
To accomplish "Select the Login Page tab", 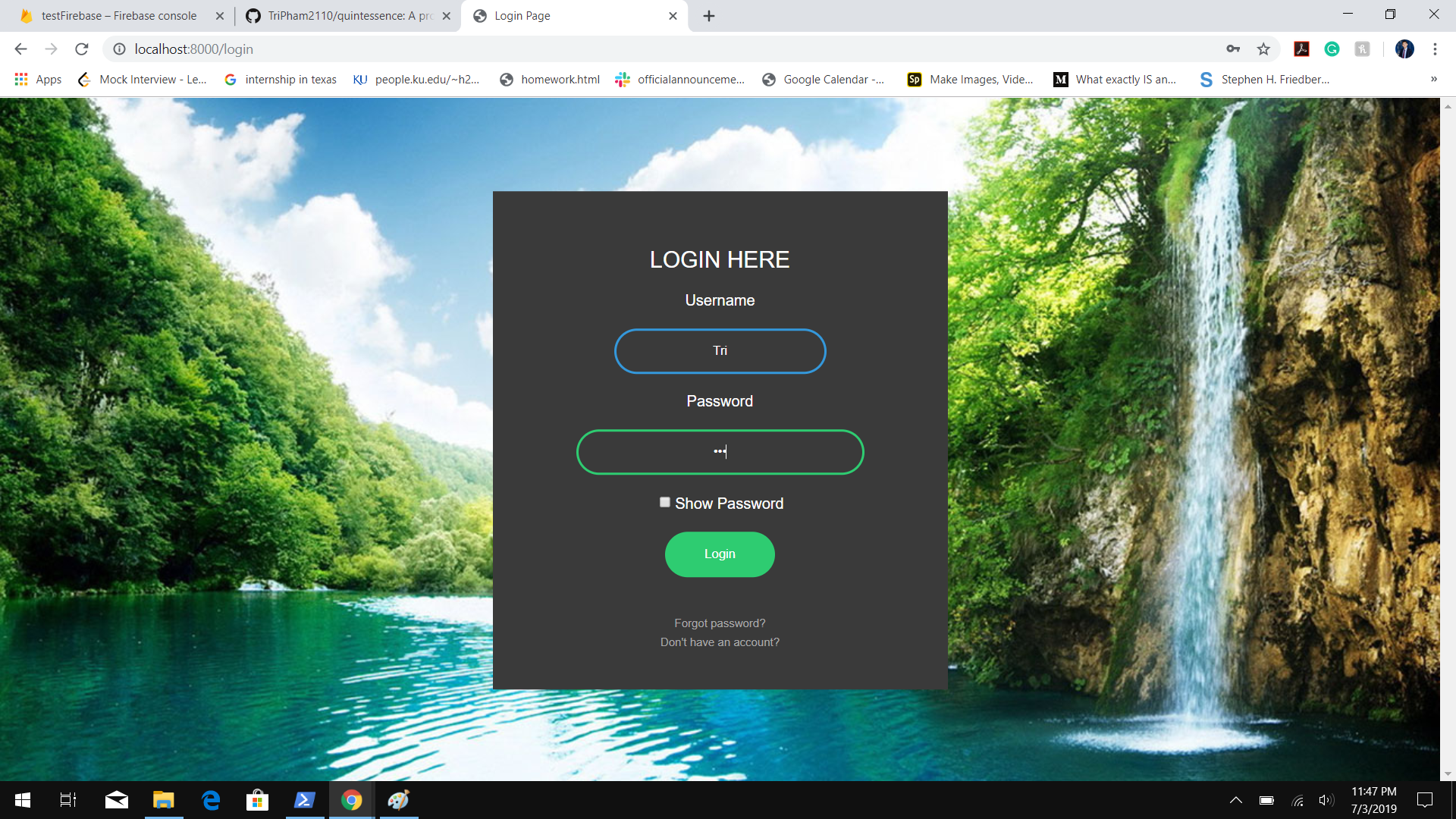I will tap(574, 16).
